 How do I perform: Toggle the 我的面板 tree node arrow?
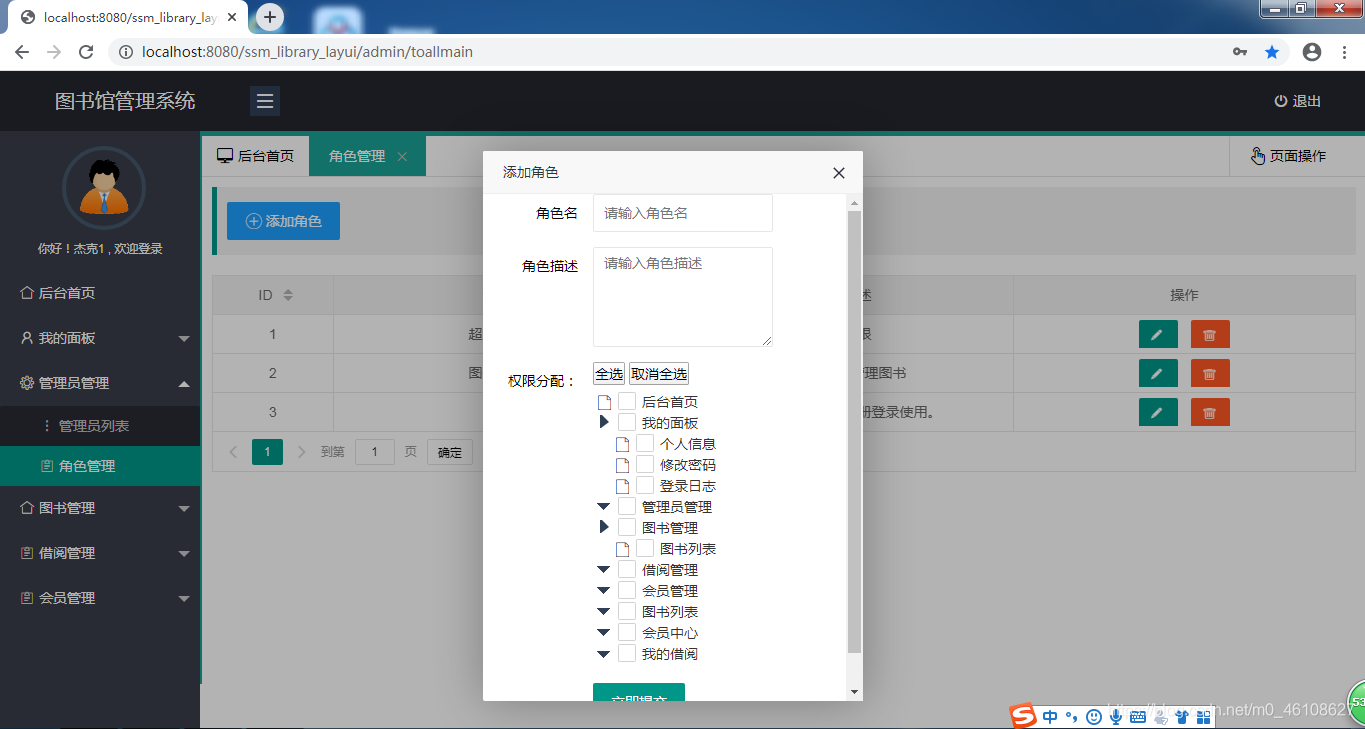(x=604, y=422)
